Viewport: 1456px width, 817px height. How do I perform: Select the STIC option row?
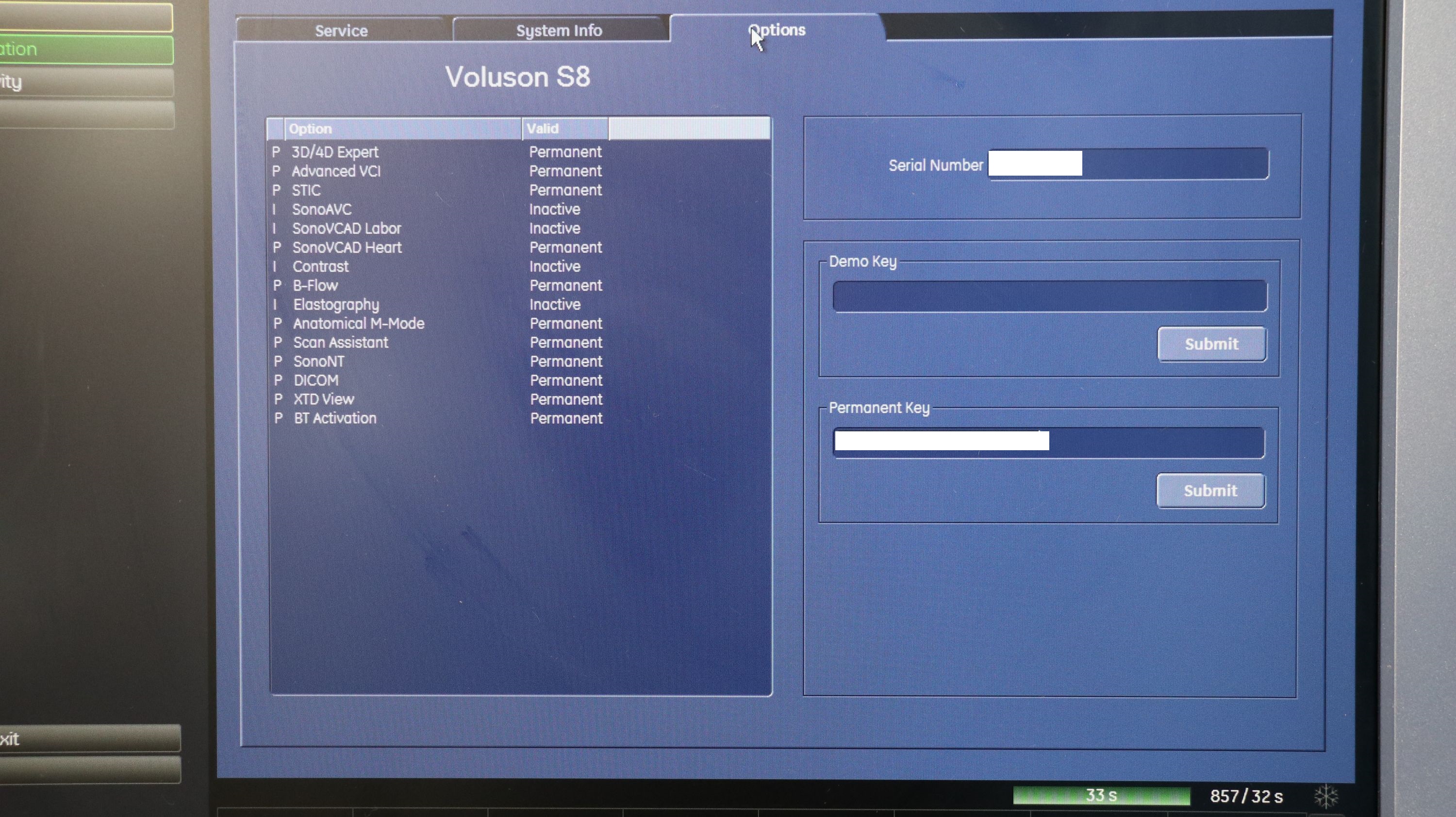[x=520, y=190]
